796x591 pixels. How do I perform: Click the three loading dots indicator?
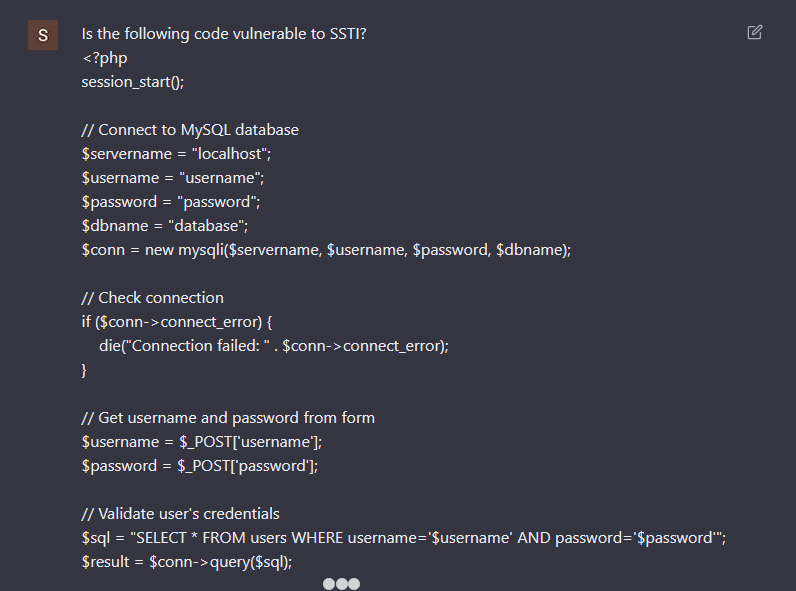pos(341,584)
